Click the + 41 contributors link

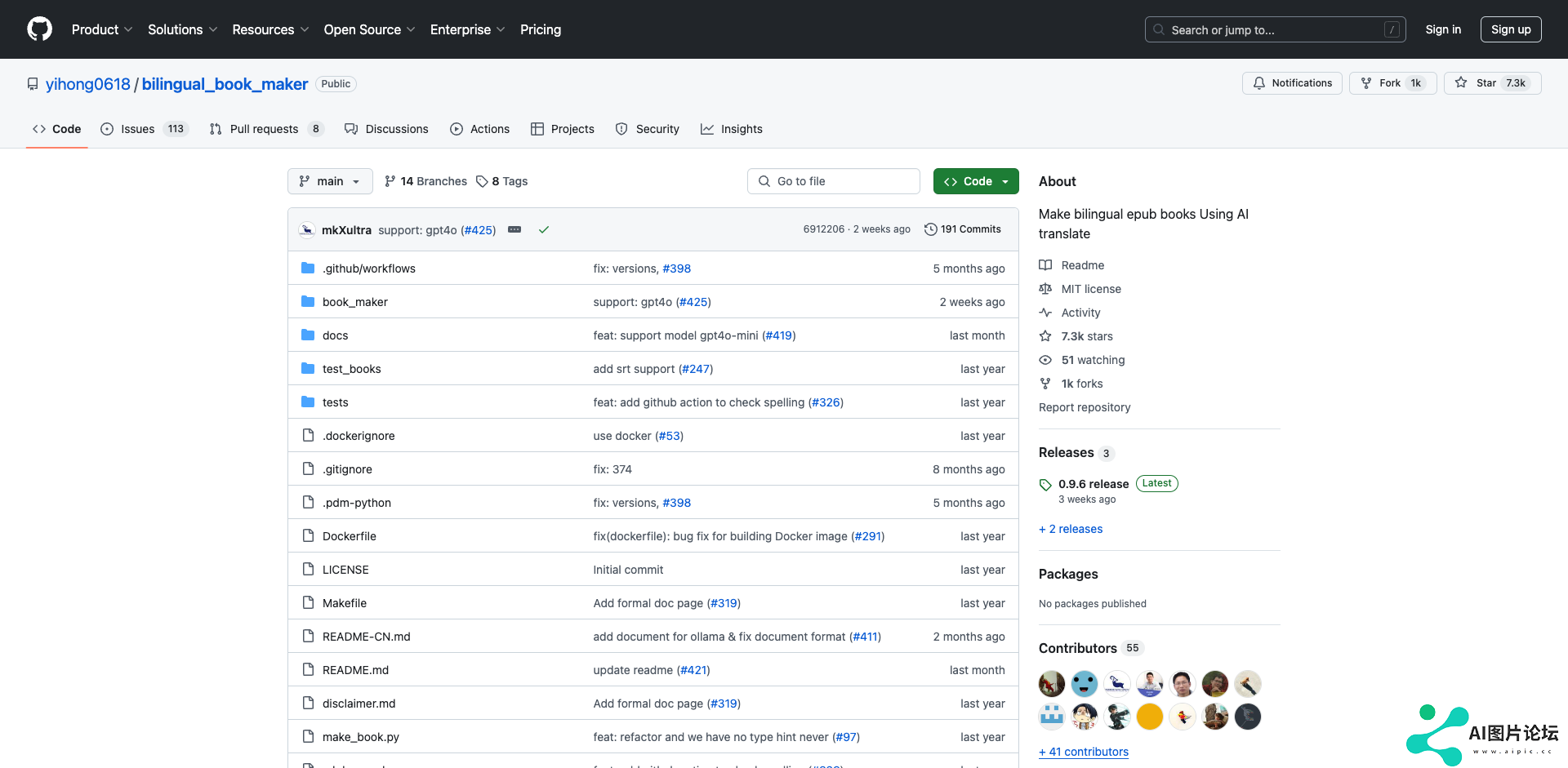click(1084, 752)
